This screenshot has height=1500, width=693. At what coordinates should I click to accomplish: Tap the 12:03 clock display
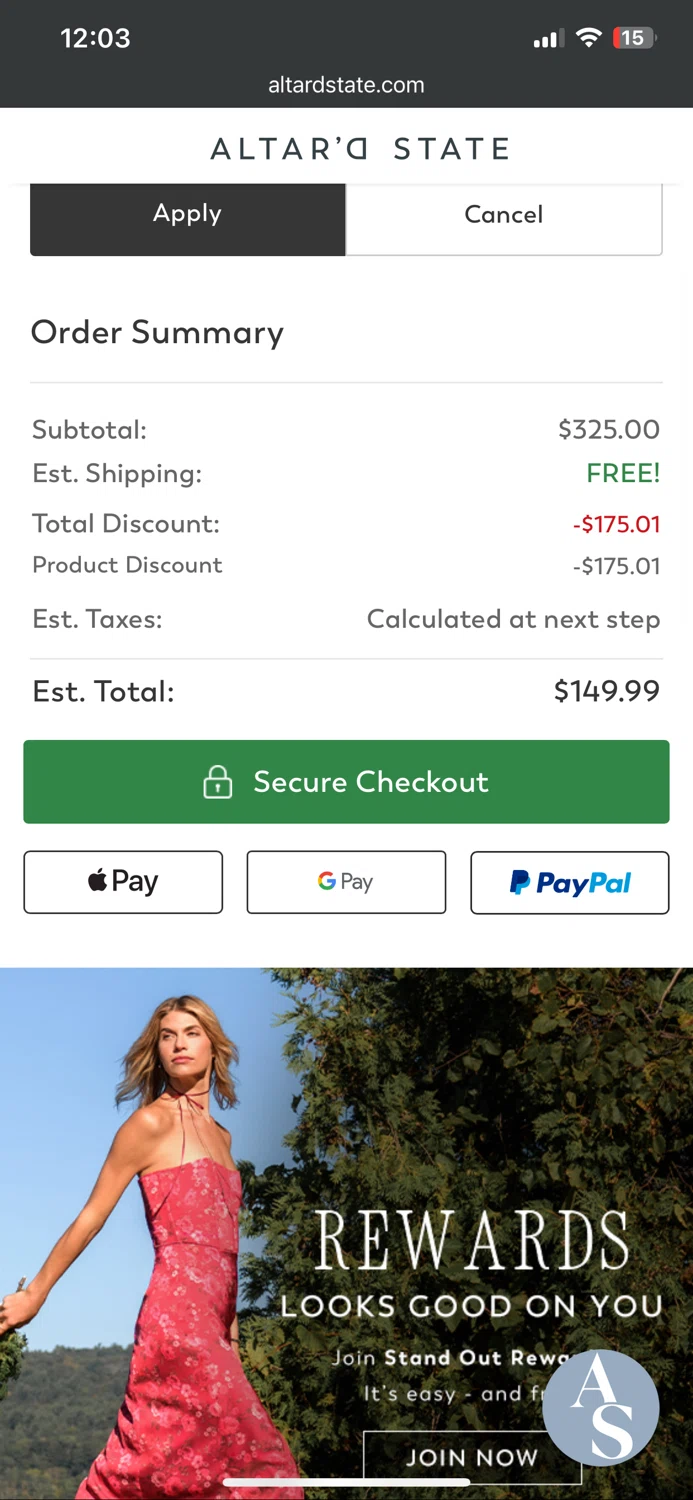[95, 37]
